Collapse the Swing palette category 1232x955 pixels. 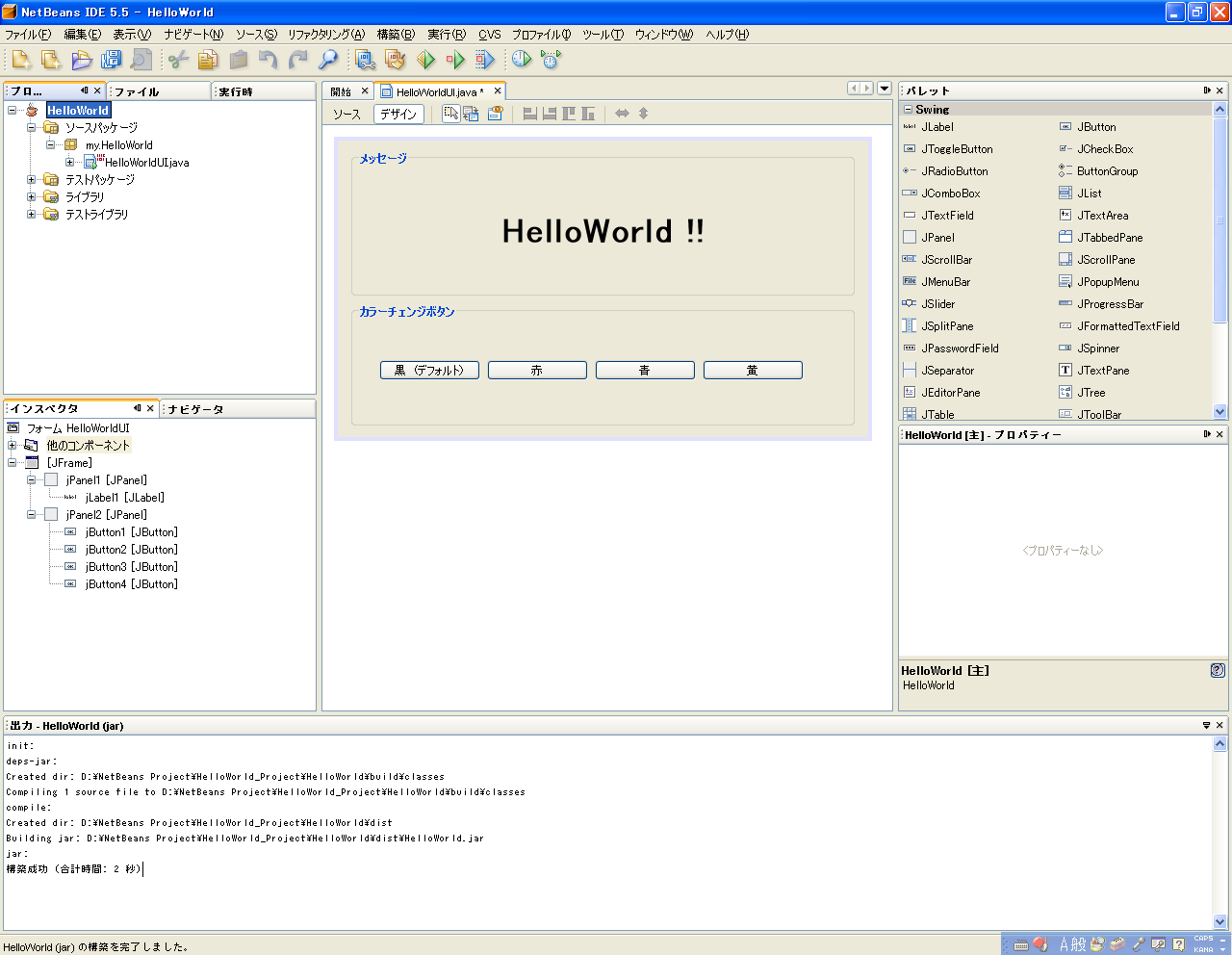pyautogui.click(x=908, y=110)
